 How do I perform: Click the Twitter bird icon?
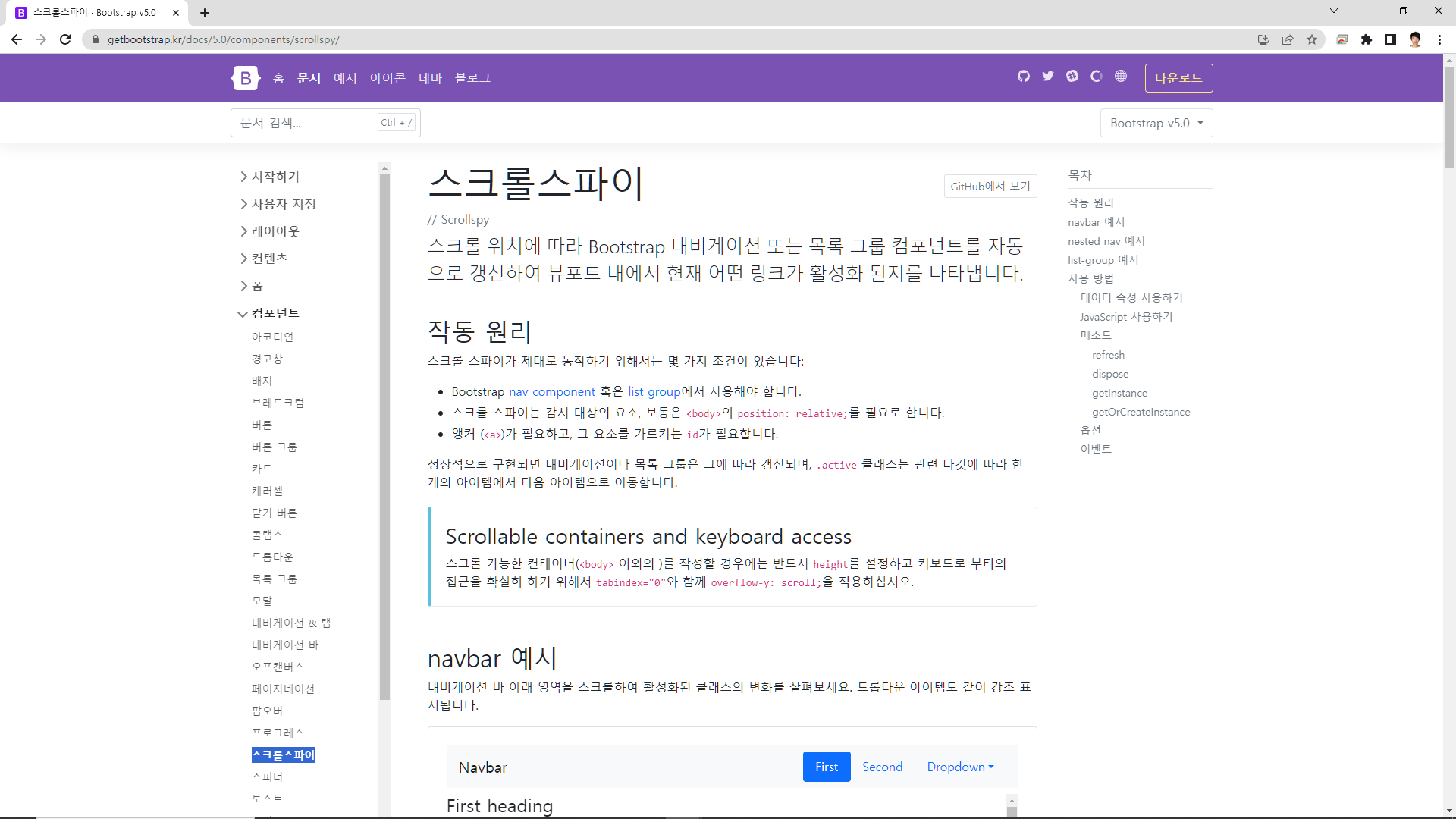(1048, 77)
